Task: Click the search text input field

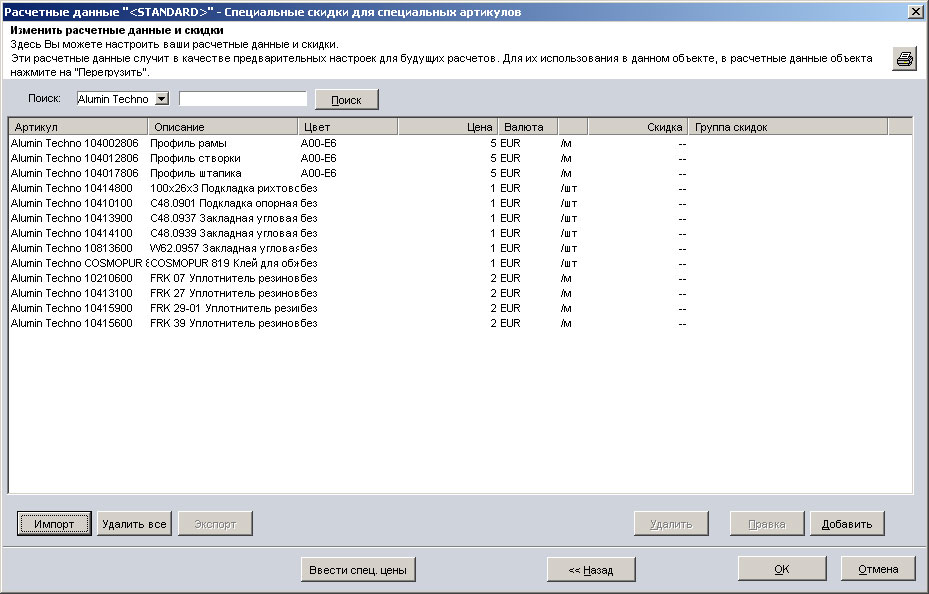Action: pyautogui.click(x=243, y=99)
